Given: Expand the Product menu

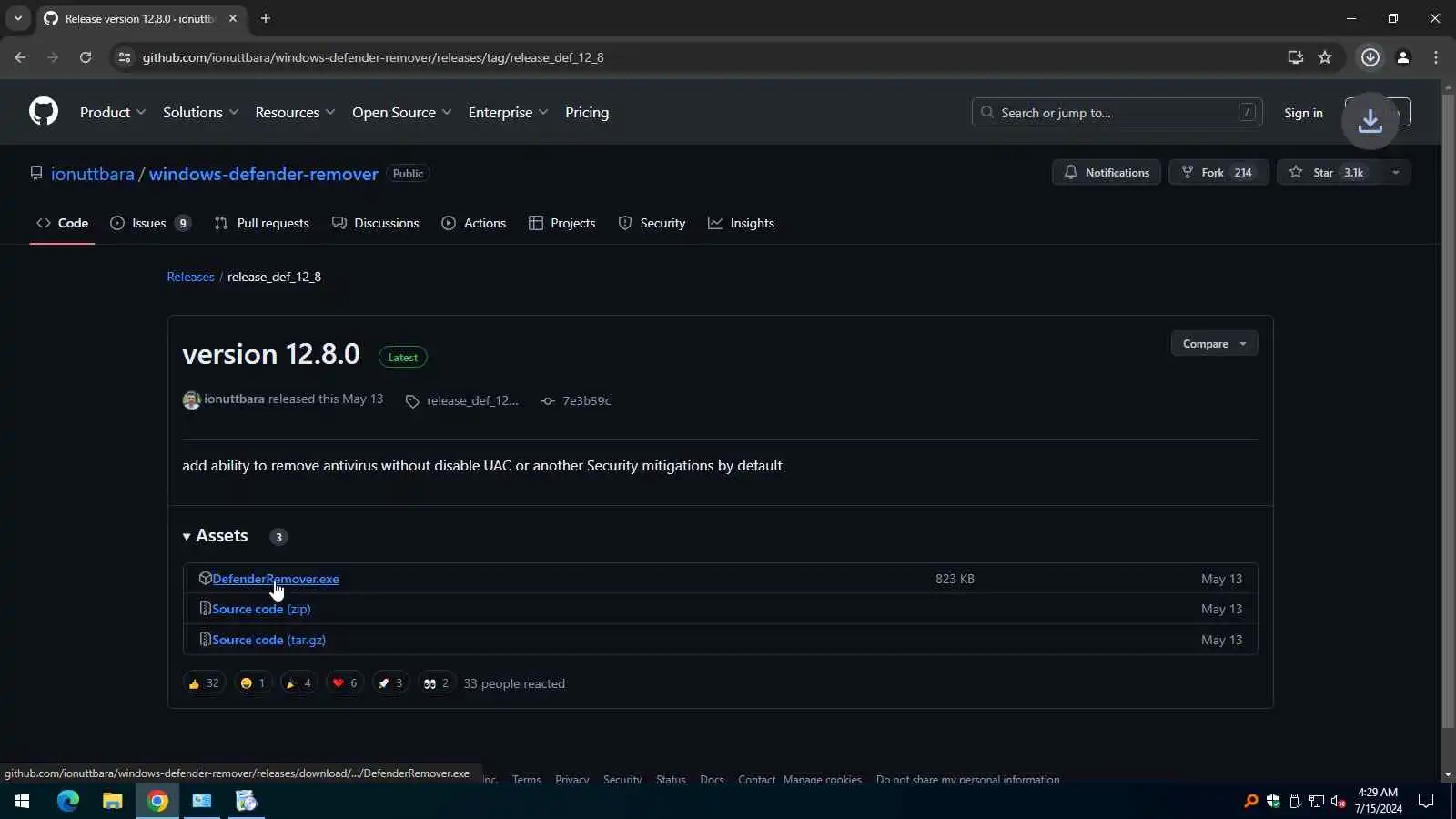Looking at the screenshot, I should pyautogui.click(x=113, y=112).
